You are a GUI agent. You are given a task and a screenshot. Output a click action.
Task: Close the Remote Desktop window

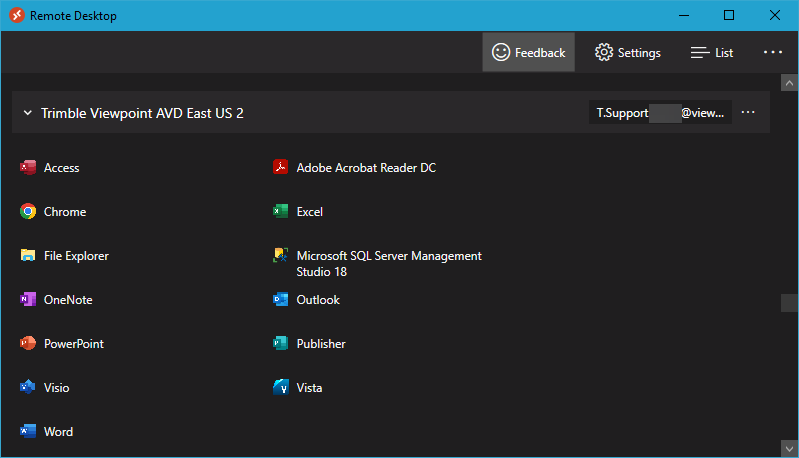(775, 15)
